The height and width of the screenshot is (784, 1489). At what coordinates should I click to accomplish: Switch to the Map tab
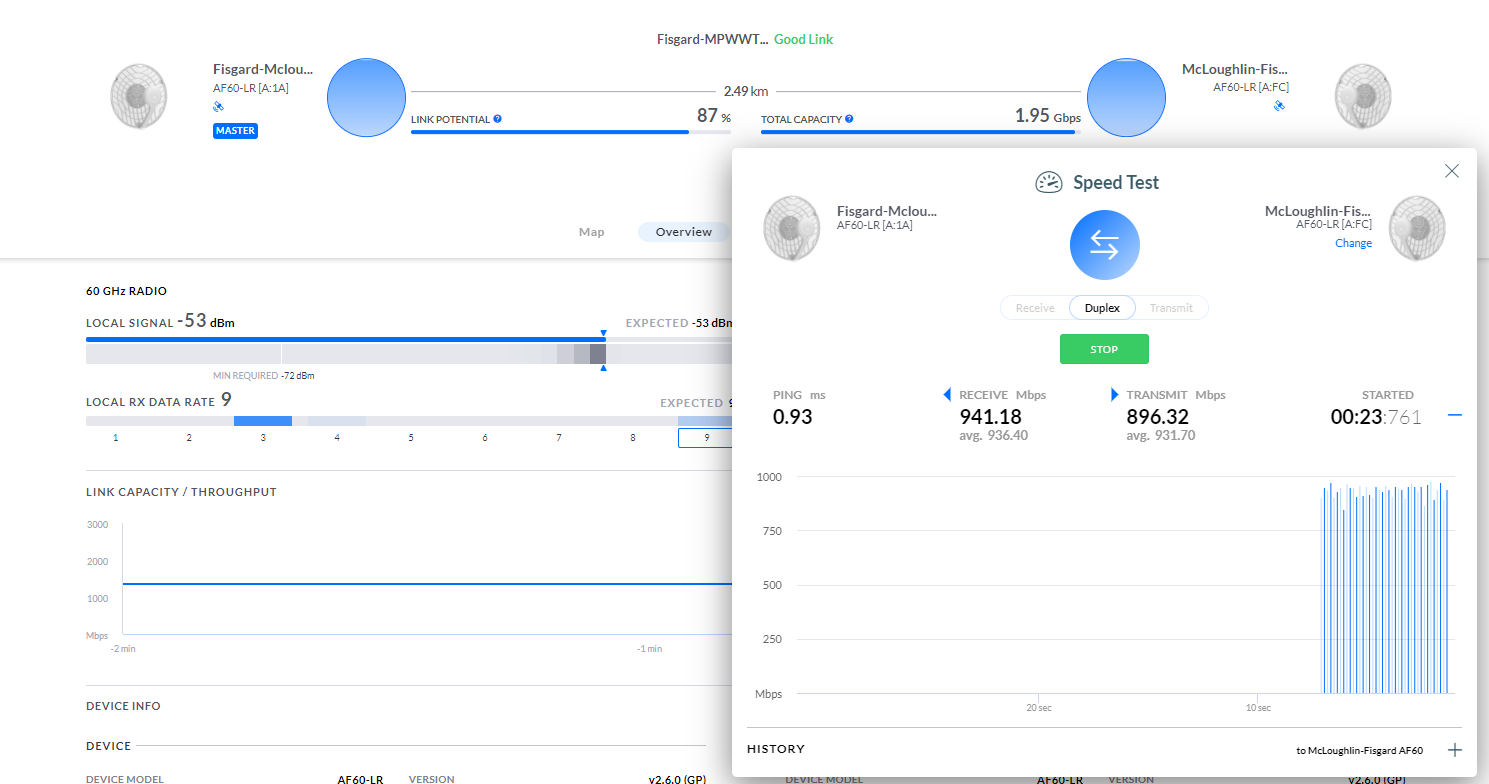coord(592,232)
